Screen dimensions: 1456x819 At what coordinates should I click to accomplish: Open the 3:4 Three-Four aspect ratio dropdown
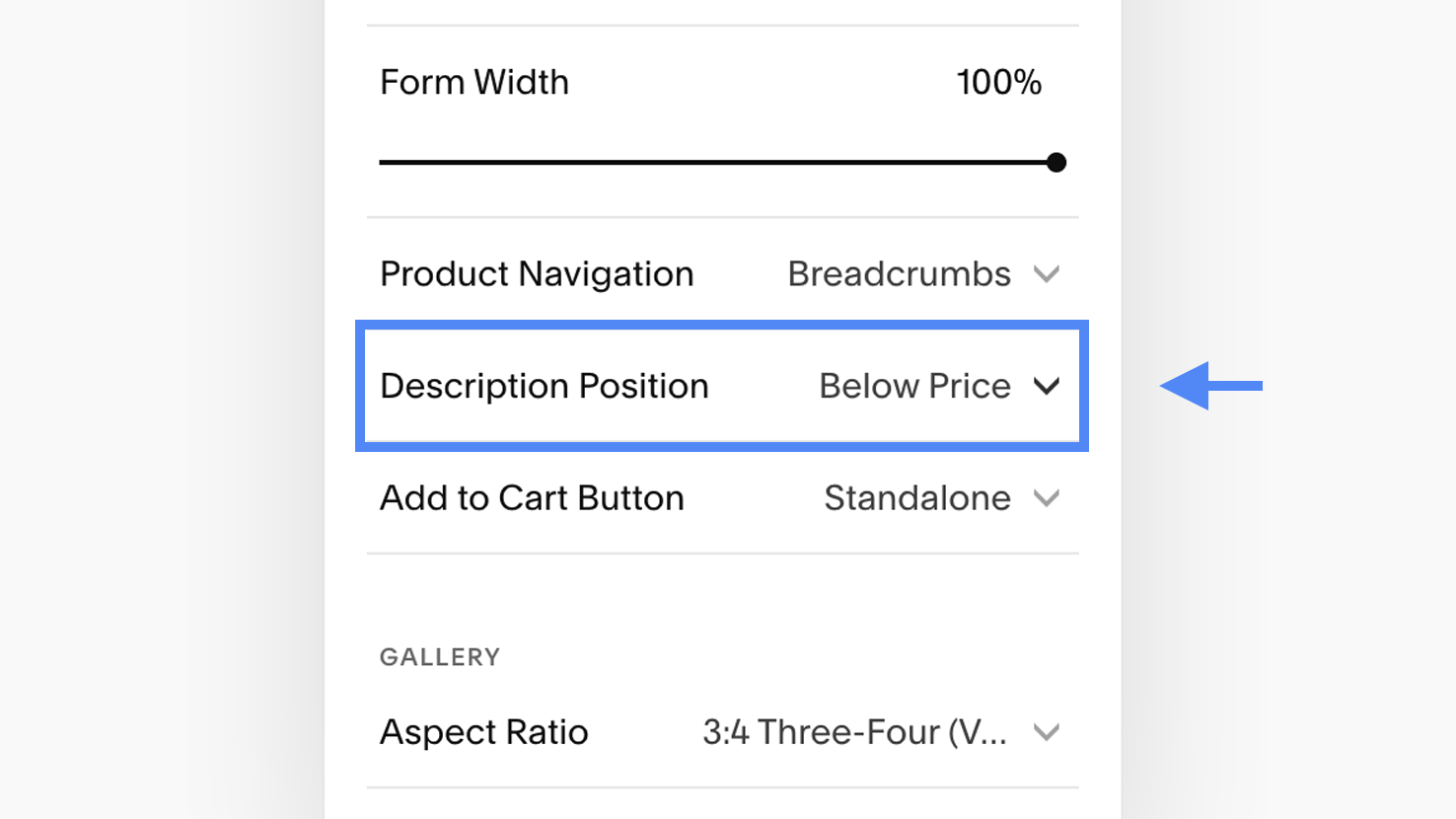point(854,732)
